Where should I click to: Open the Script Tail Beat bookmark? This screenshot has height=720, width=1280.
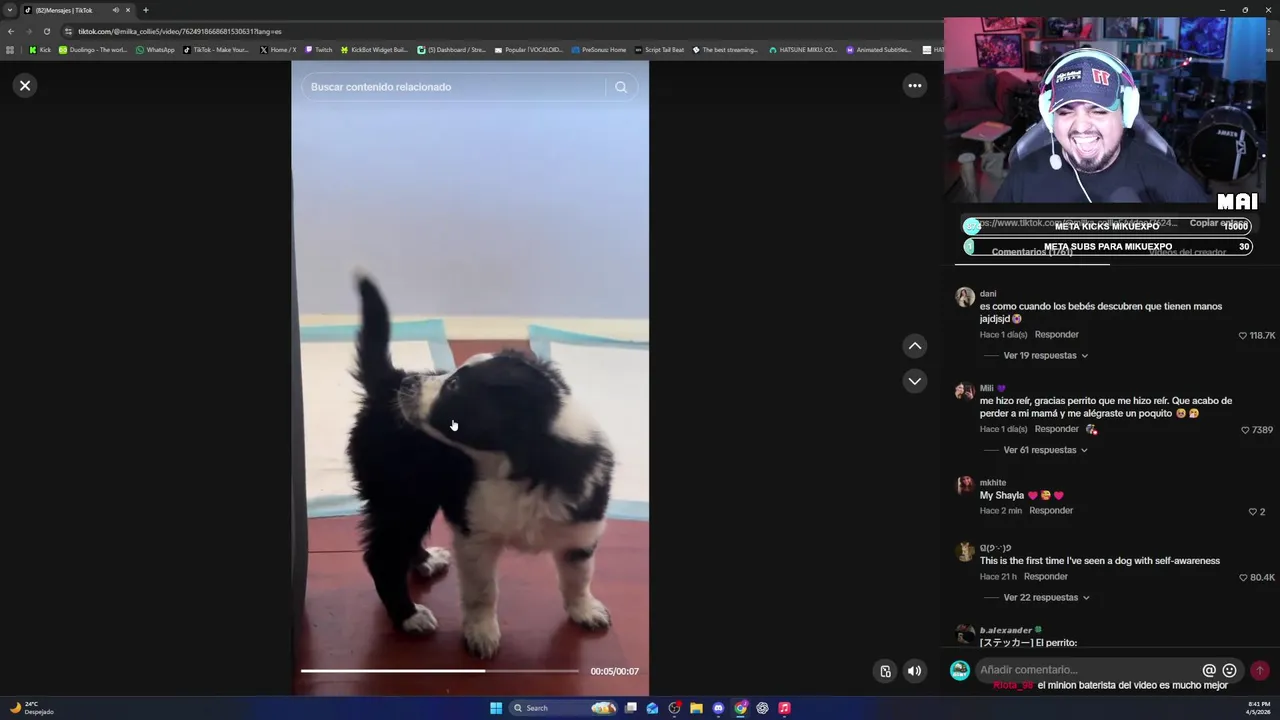click(x=660, y=50)
